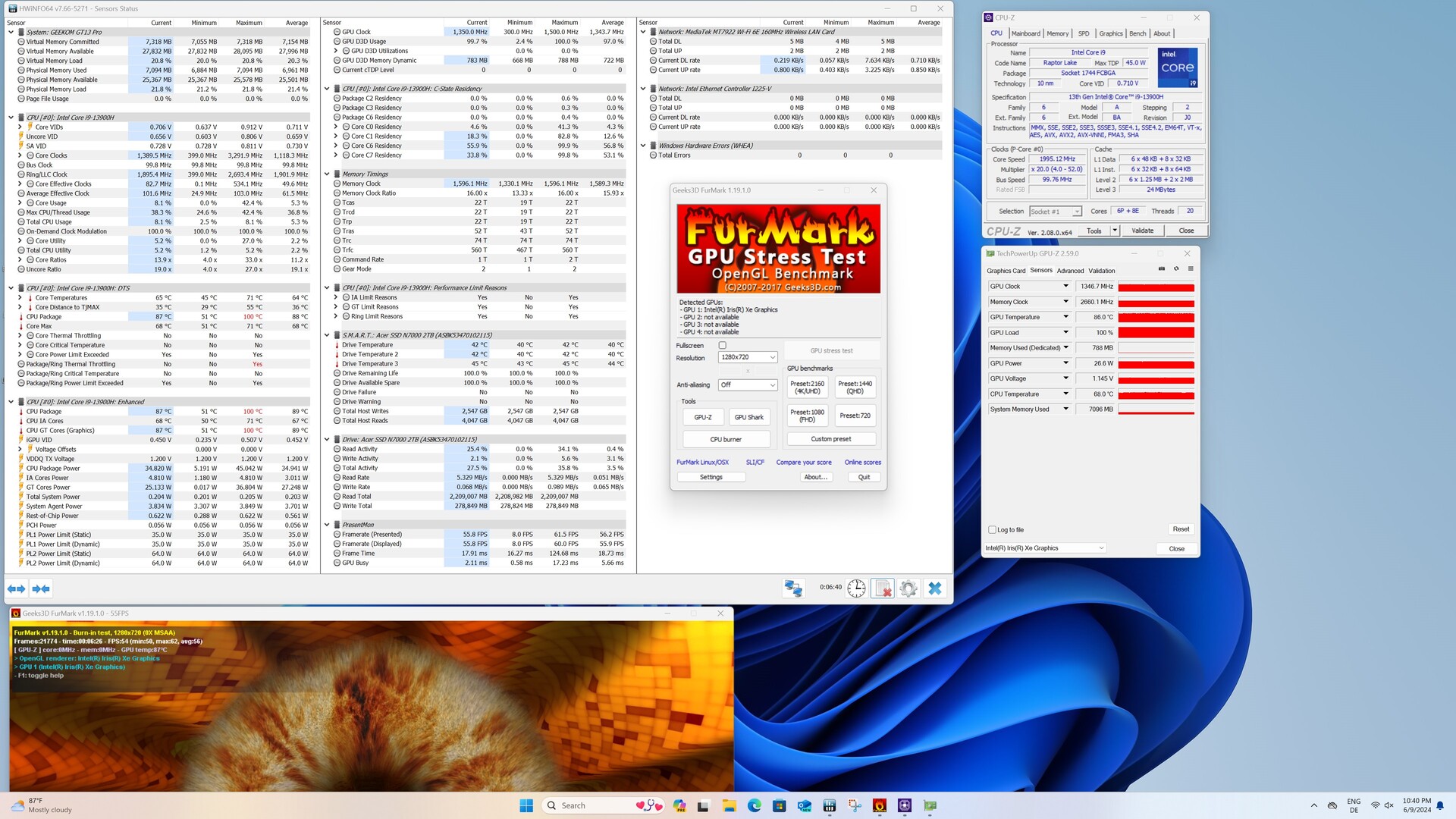Image resolution: width=1456 pixels, height=819 pixels.
Task: Click the volume muted tray icon
Action: tap(1389, 805)
